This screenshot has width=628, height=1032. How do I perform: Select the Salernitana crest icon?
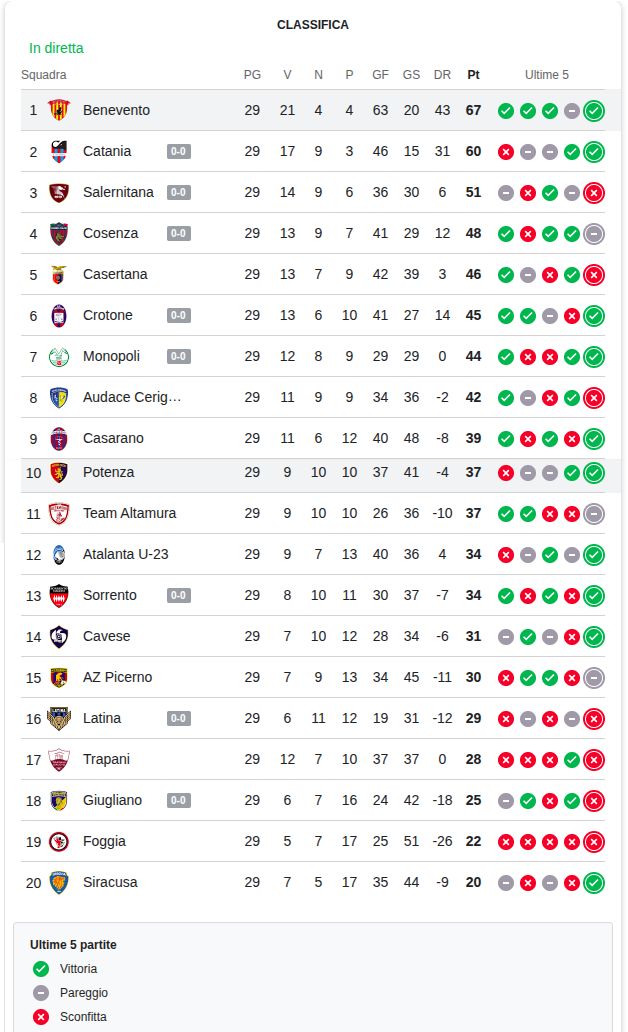coord(59,192)
